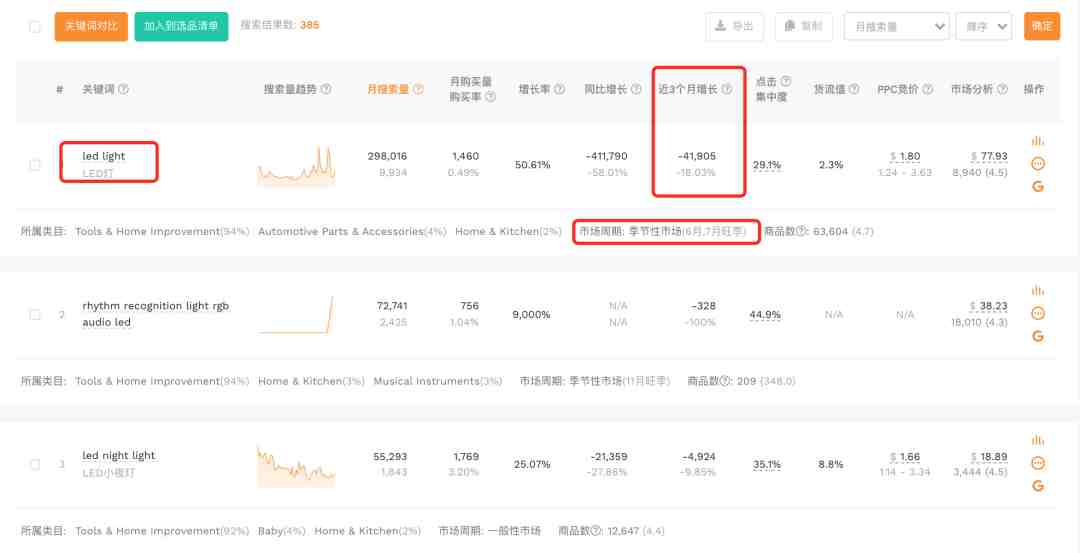Open Google search icon for led night light
Screen dimensions: 1080x553
point(1037,486)
